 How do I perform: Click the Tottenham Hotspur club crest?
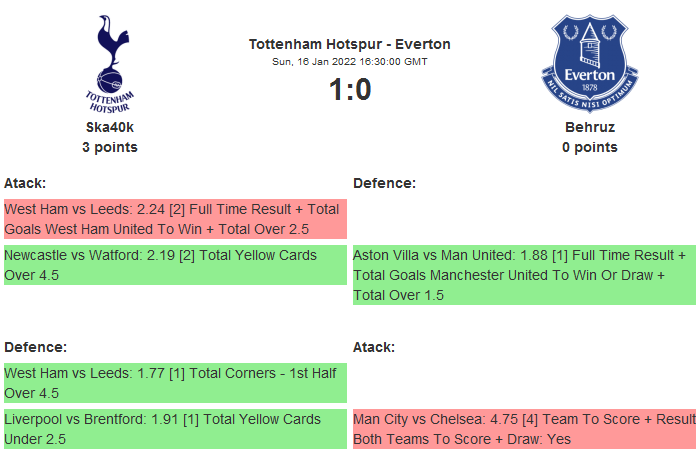pyautogui.click(x=110, y=63)
